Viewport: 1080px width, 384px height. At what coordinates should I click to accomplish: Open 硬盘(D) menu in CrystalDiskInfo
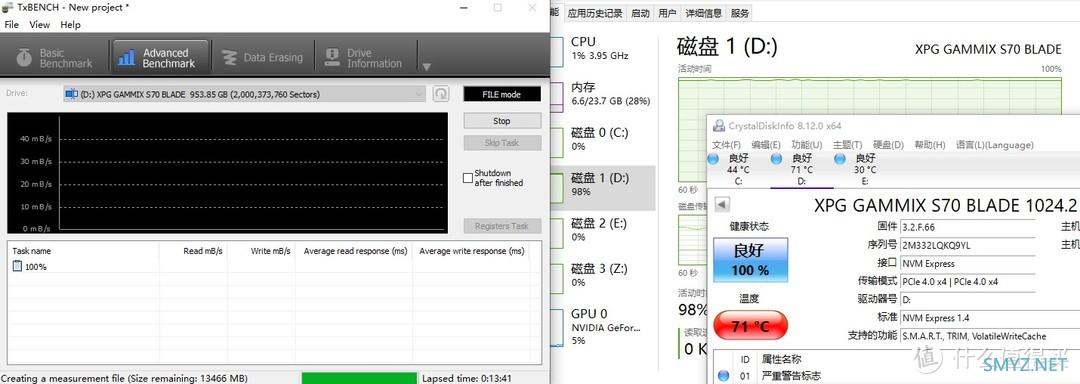point(889,145)
